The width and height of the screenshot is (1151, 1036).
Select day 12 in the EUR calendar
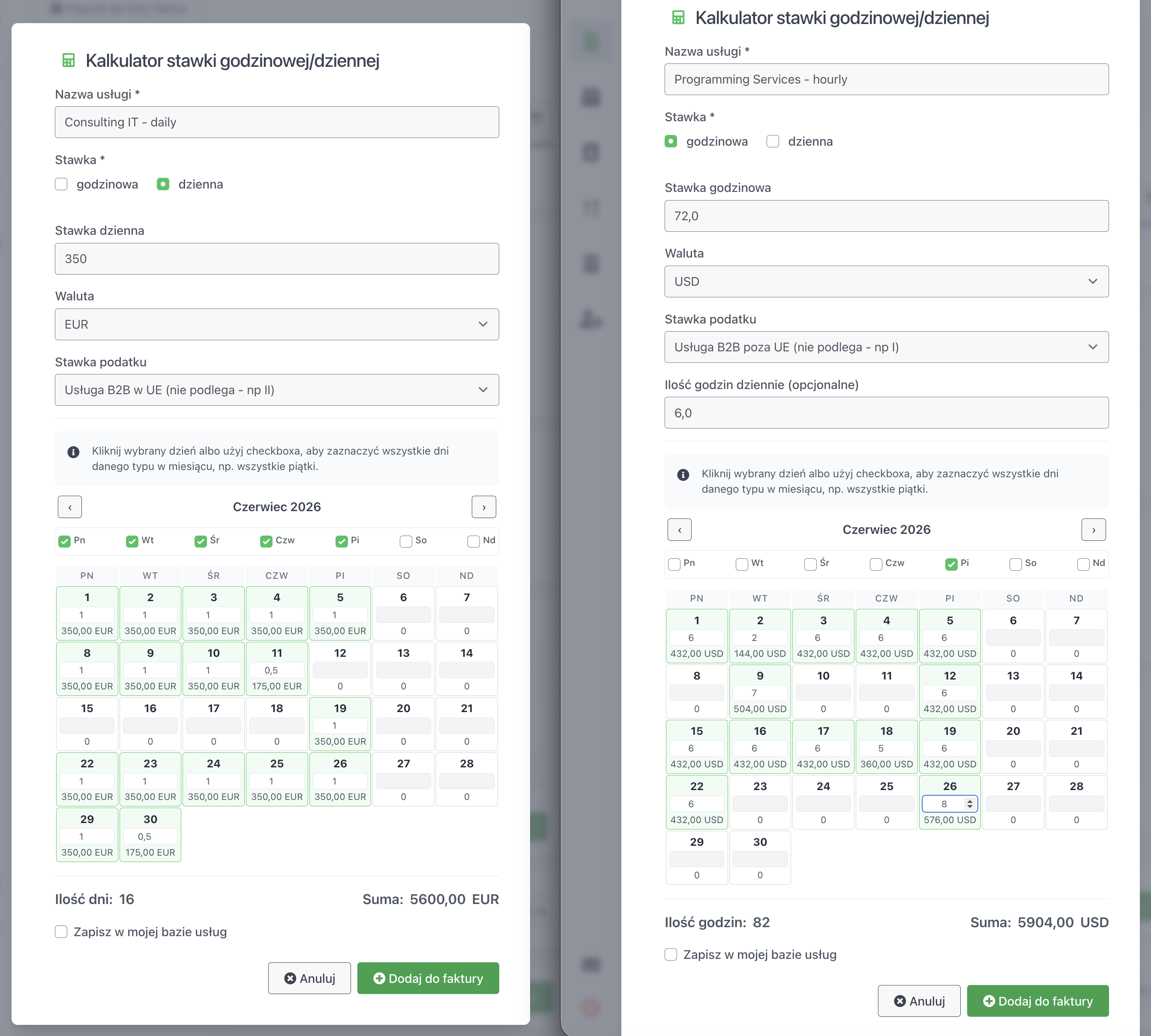pyautogui.click(x=340, y=668)
